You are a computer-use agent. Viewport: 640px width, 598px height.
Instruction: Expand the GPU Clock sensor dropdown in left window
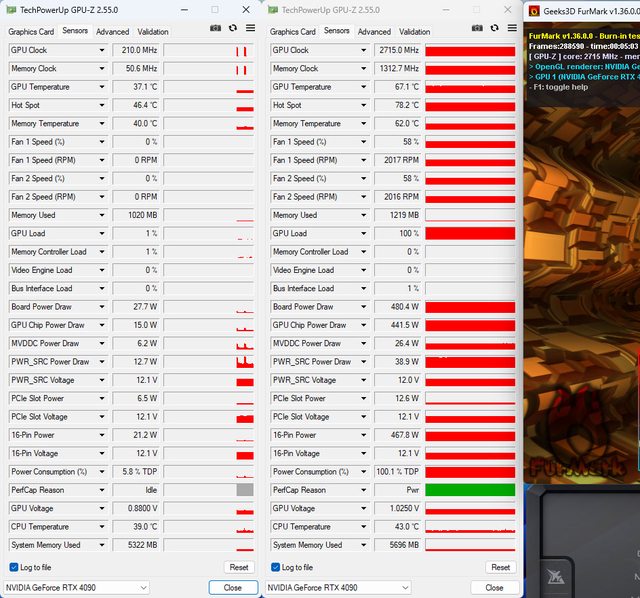102,50
